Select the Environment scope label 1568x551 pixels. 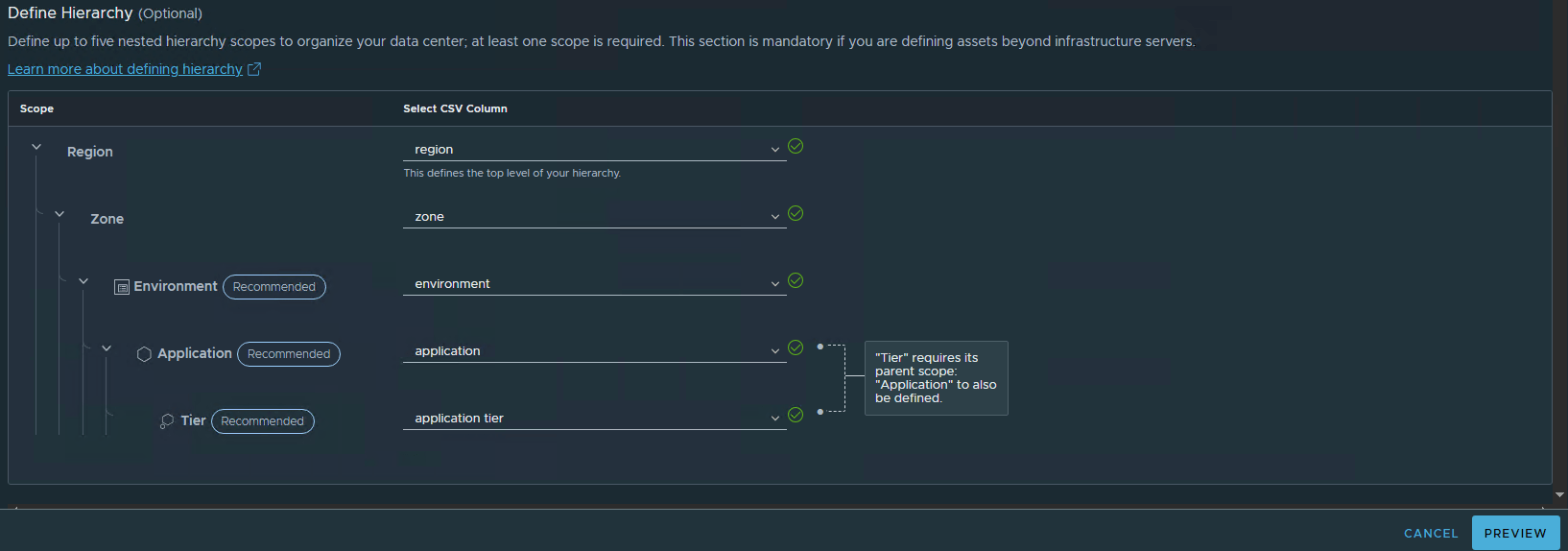(x=176, y=286)
